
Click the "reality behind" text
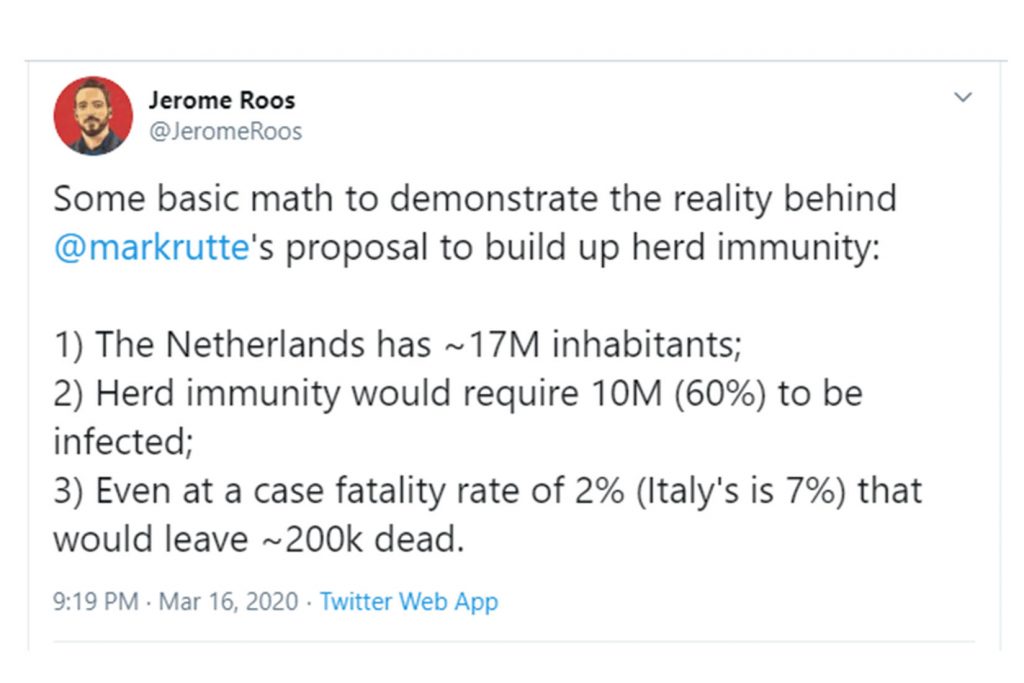click(783, 198)
